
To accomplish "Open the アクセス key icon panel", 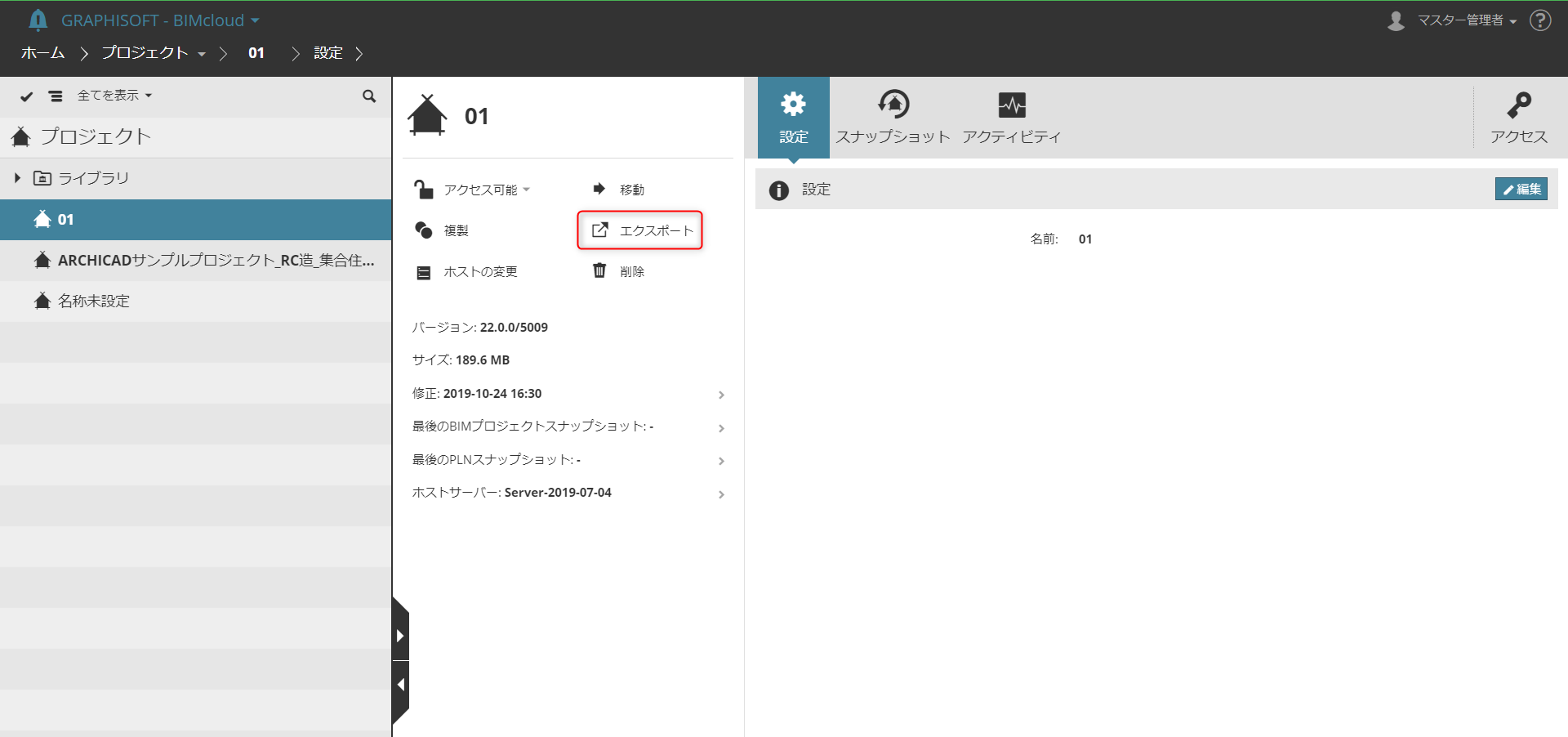I will pos(1519,118).
